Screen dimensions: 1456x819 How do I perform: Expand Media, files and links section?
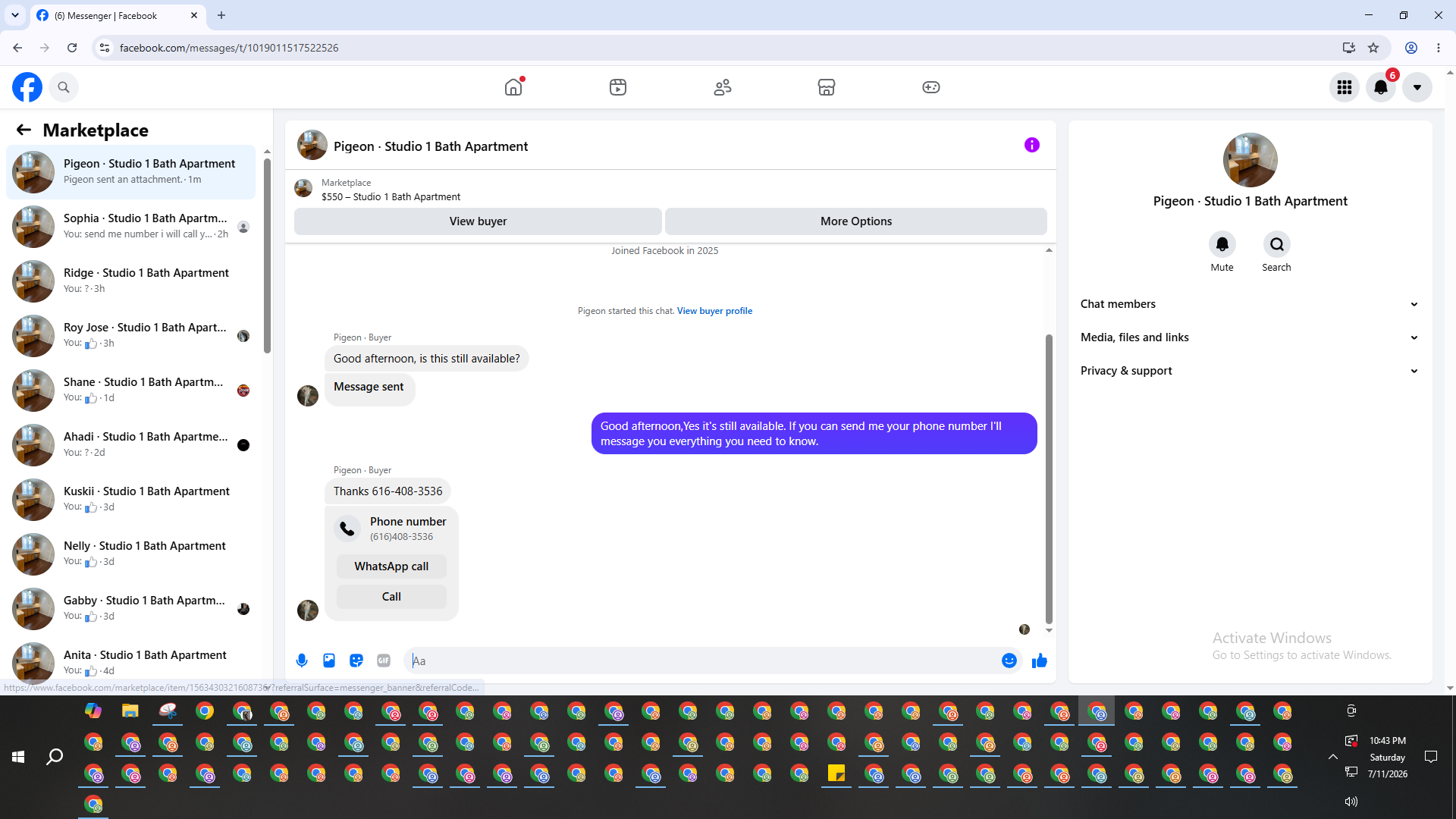coord(1250,337)
